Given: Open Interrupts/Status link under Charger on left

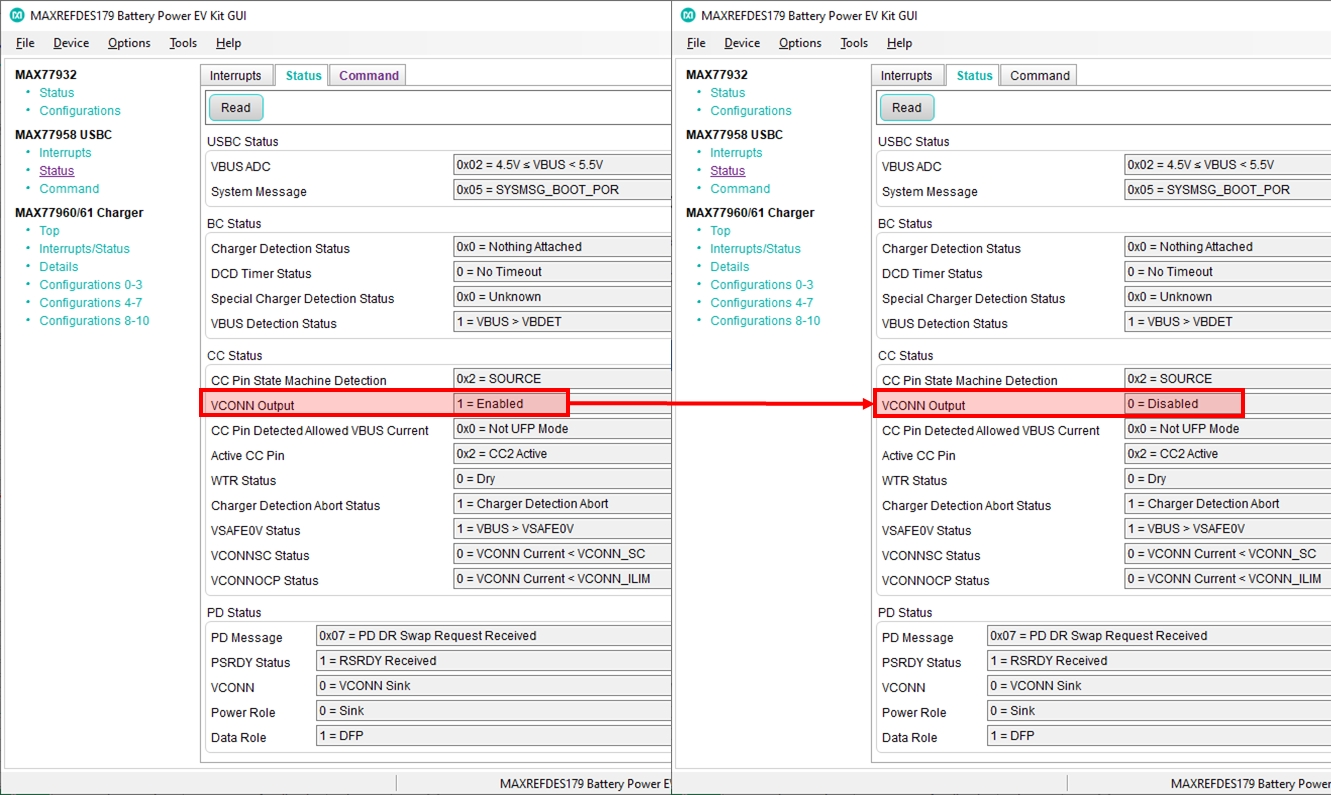Looking at the screenshot, I should (x=84, y=249).
